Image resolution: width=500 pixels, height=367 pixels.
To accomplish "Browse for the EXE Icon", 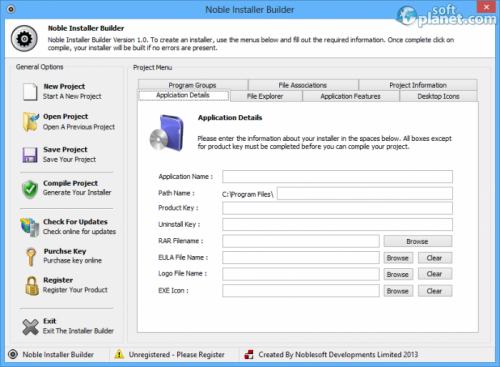I will [398, 291].
